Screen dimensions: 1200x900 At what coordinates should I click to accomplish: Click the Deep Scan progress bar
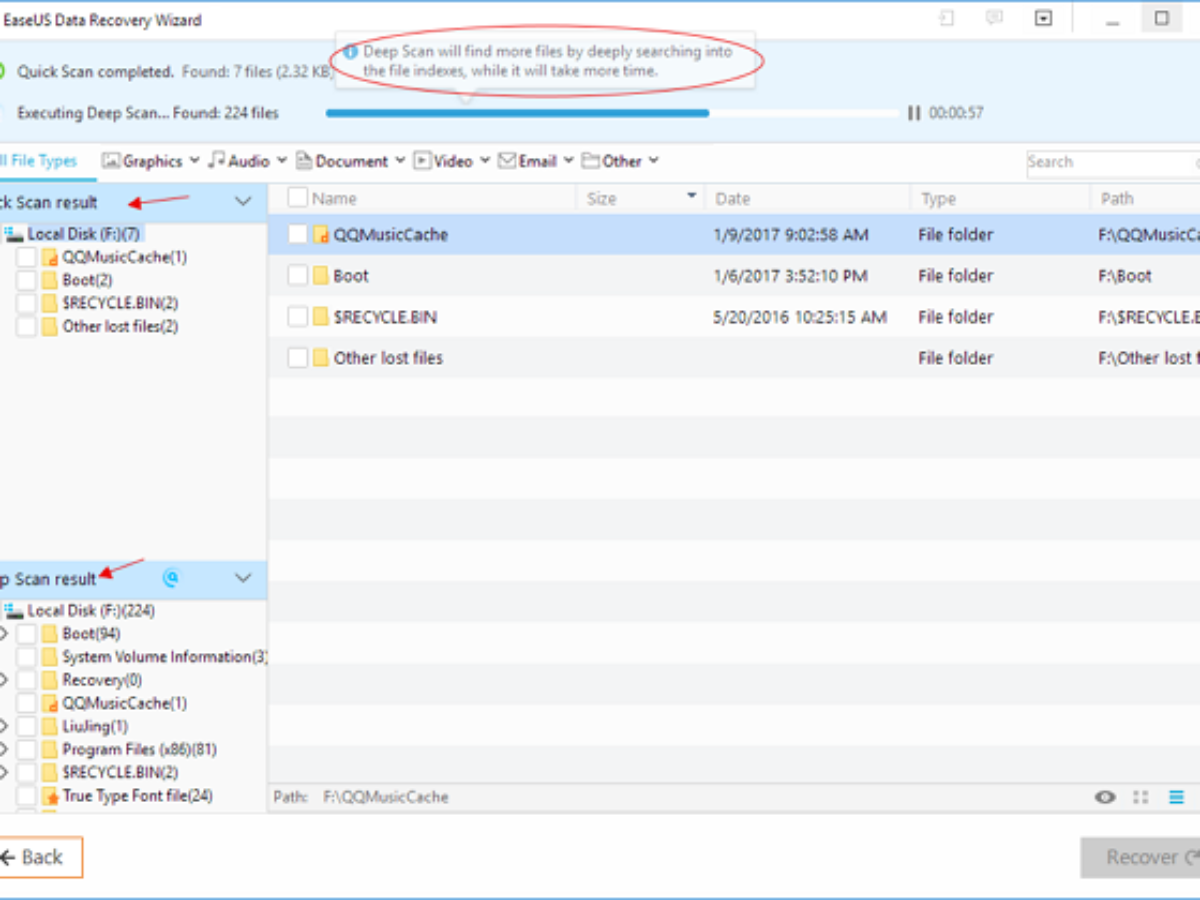[x=612, y=113]
